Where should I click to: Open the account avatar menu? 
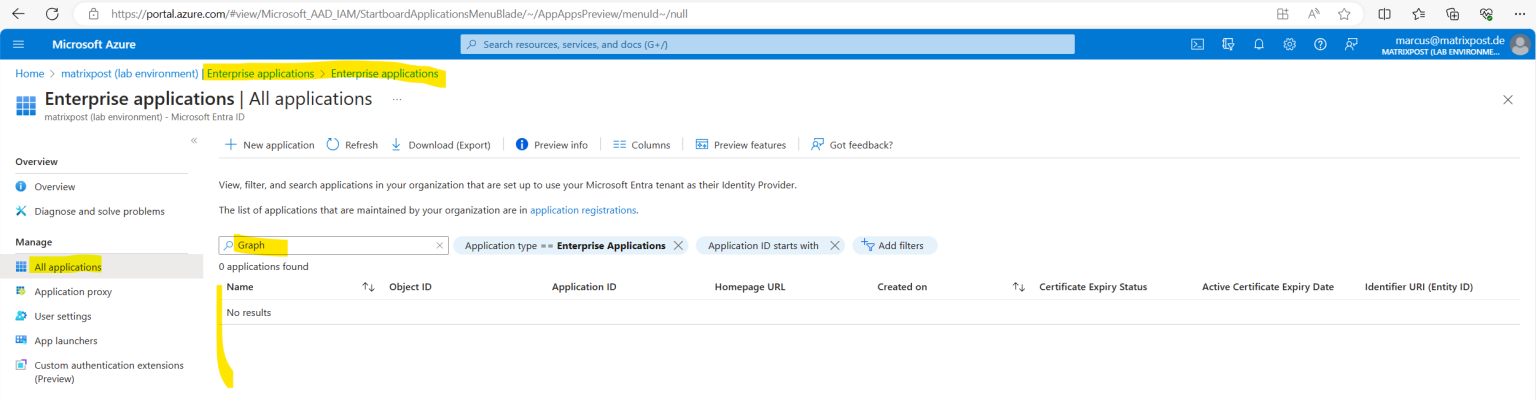click(x=1520, y=44)
